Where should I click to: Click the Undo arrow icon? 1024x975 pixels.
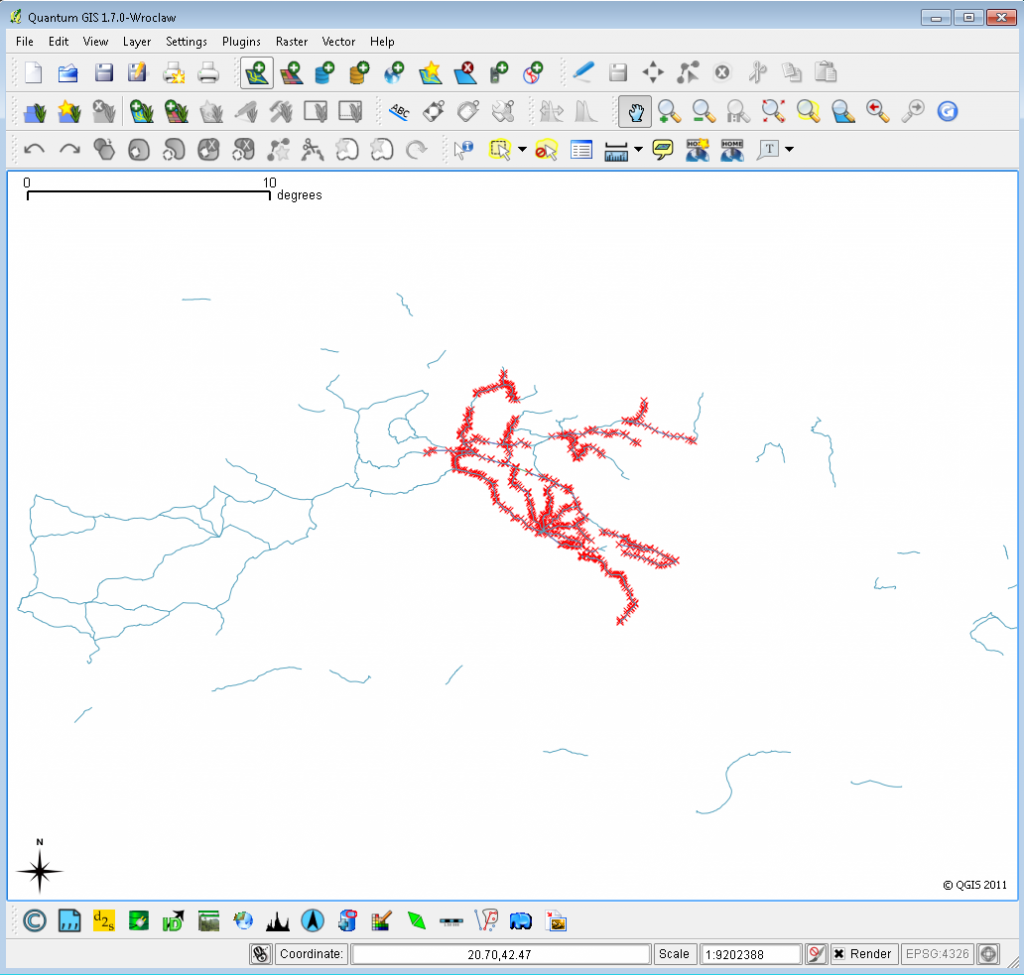[34, 150]
